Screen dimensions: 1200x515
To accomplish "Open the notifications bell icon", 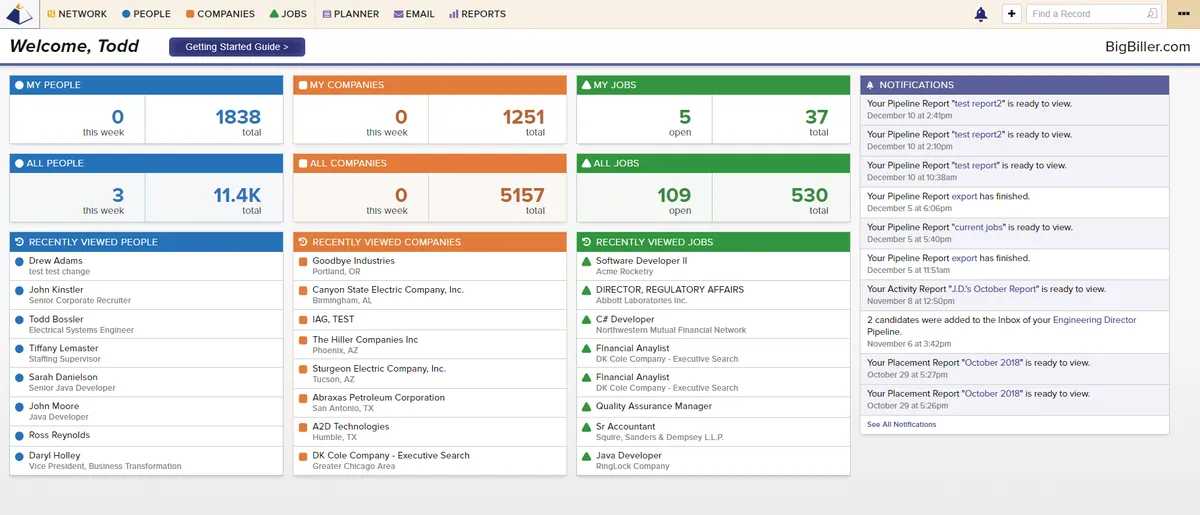I will pyautogui.click(x=980, y=14).
